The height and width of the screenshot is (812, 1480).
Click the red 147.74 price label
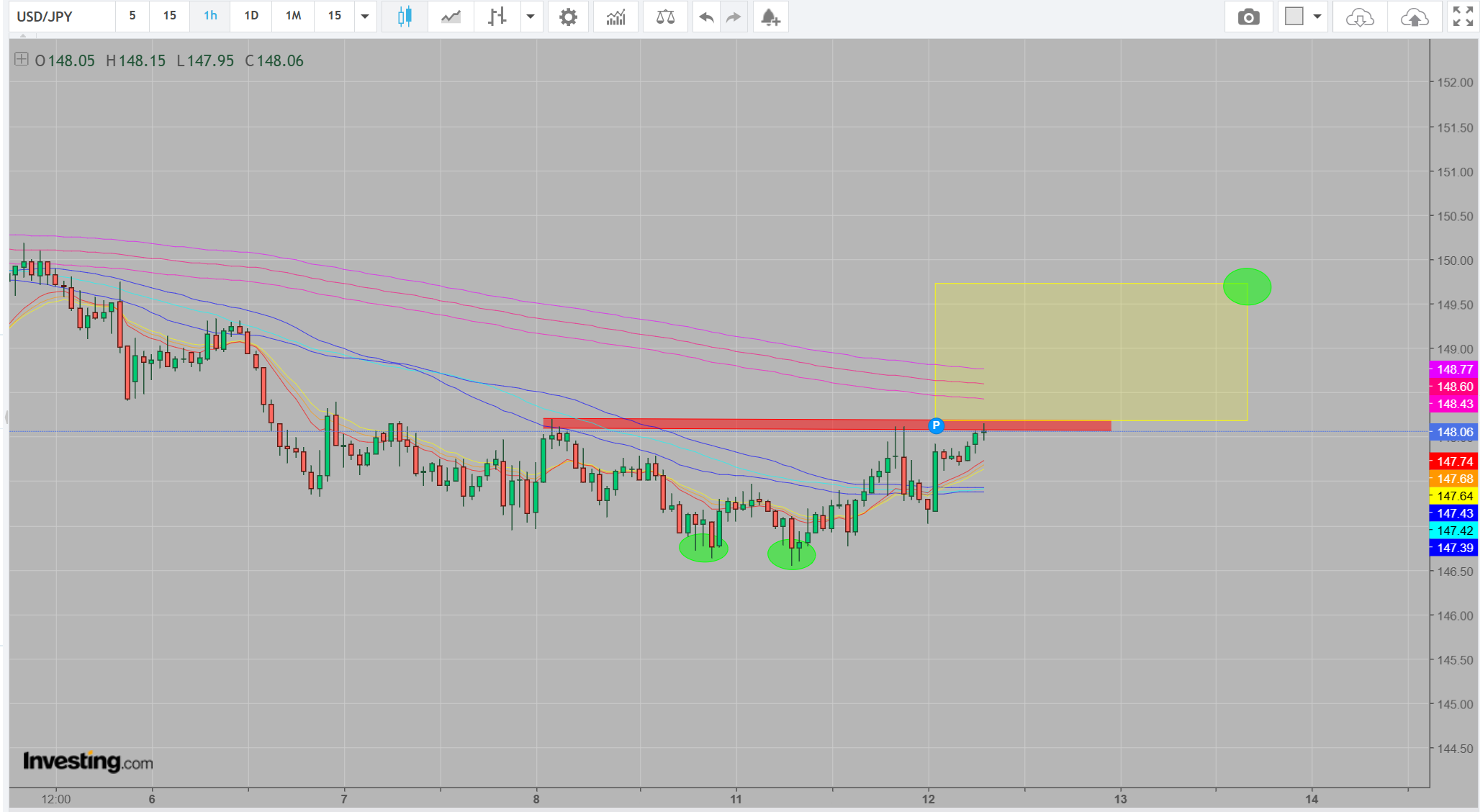pyautogui.click(x=1455, y=461)
